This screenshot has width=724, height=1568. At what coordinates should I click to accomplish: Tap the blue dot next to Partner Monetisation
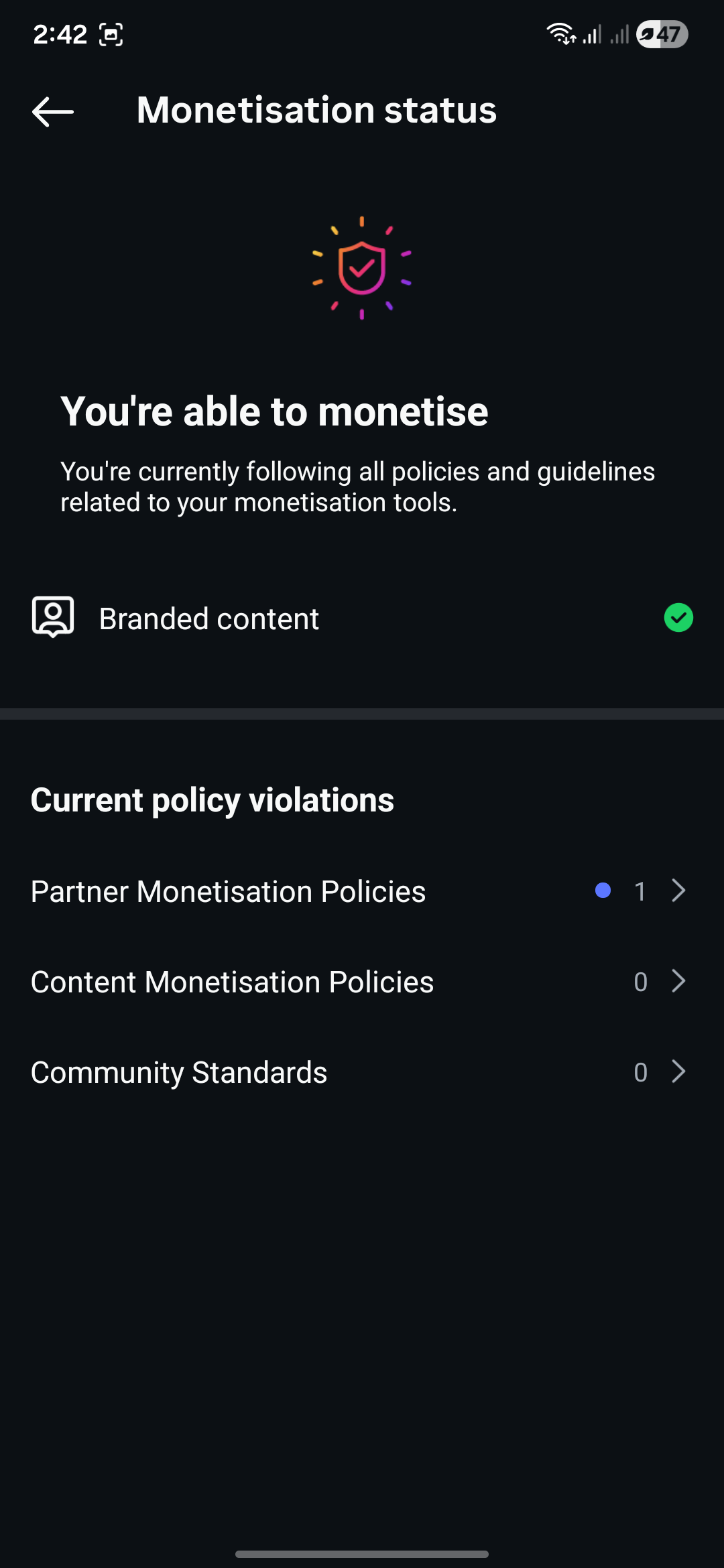[603, 891]
